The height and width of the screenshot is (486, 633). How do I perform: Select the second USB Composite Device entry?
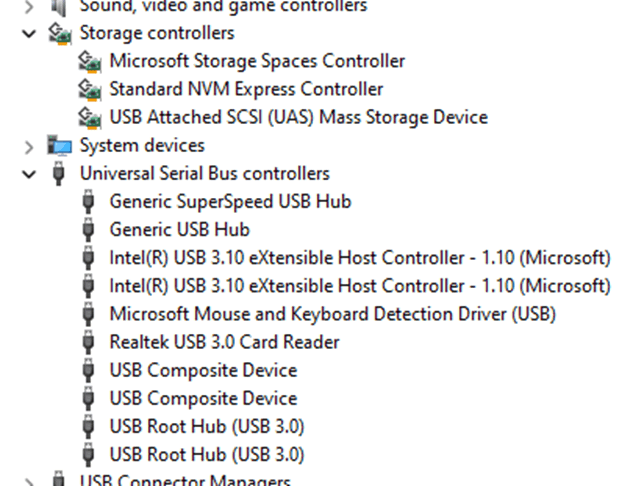203,398
